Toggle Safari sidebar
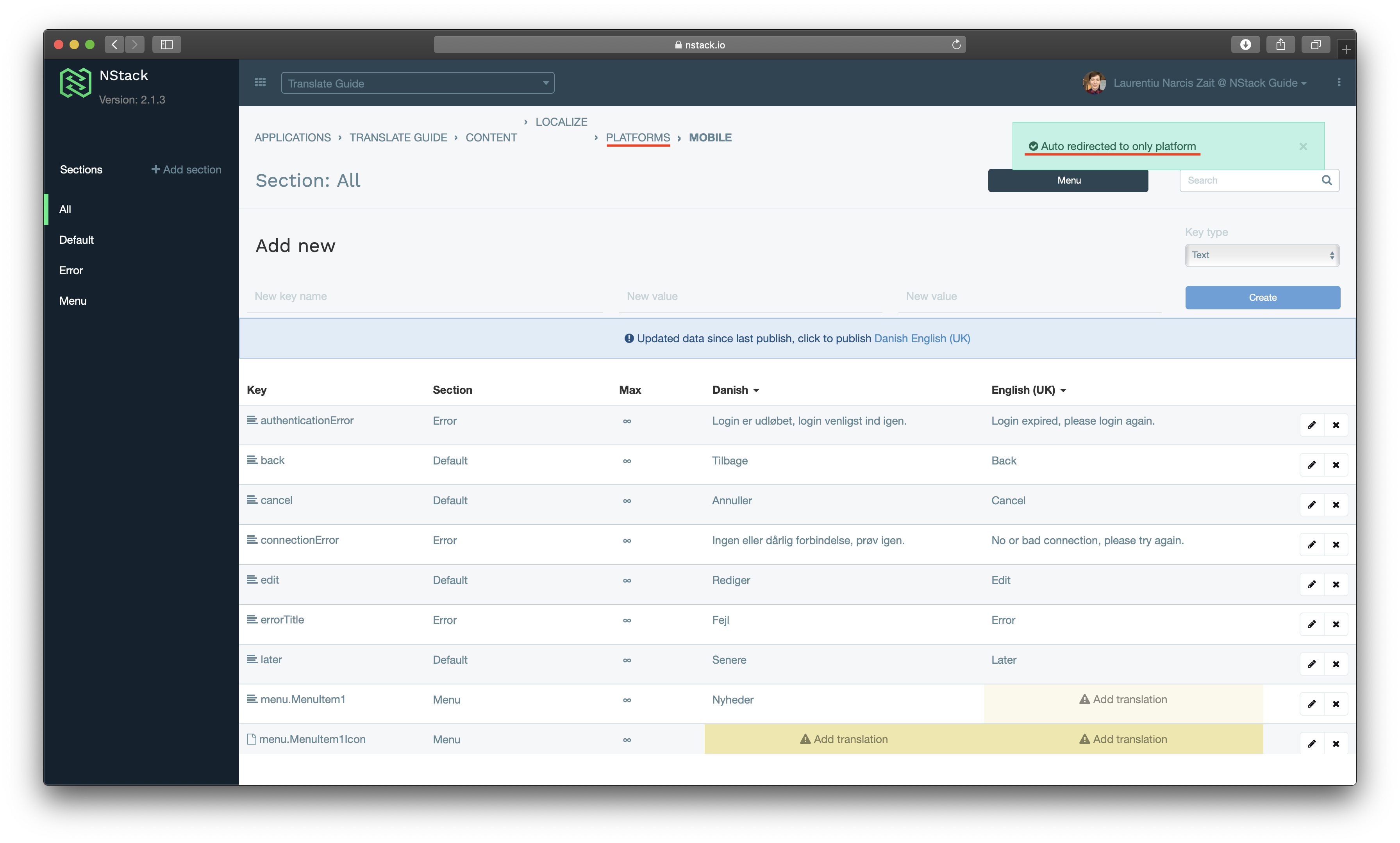Image resolution: width=1400 pixels, height=843 pixels. coord(166,44)
